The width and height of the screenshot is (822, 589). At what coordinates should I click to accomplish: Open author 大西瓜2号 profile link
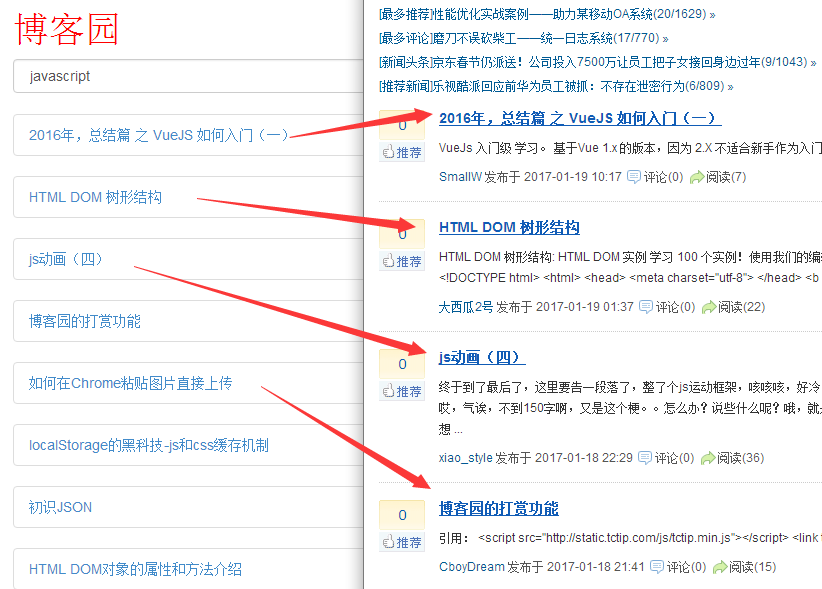[466, 307]
